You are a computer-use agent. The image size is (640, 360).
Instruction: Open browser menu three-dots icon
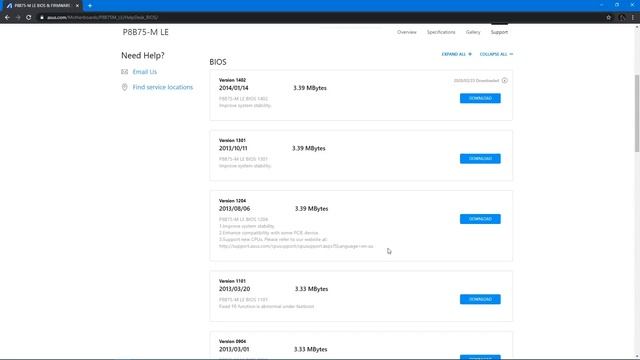[x=633, y=18]
